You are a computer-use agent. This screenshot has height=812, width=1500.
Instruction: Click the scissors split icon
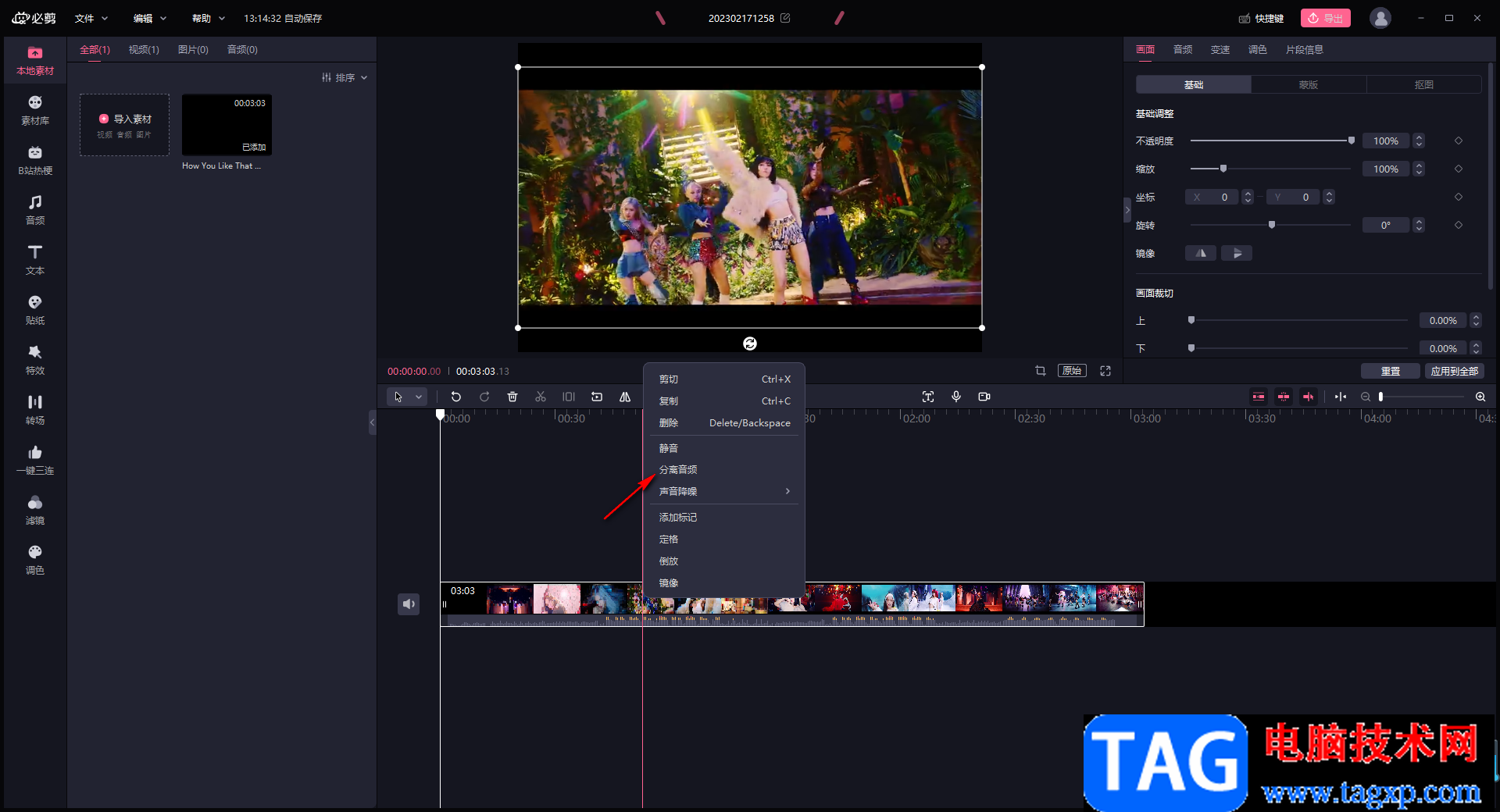[x=541, y=397]
